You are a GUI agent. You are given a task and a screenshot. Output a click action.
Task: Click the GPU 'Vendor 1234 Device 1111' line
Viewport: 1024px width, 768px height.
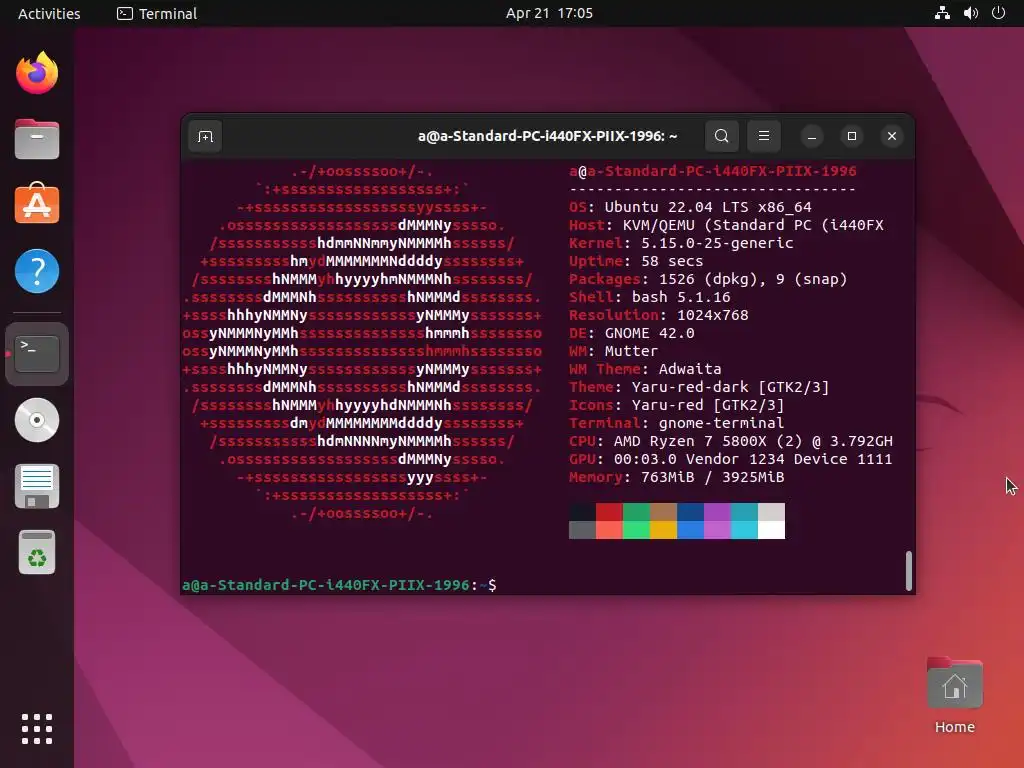coord(730,459)
